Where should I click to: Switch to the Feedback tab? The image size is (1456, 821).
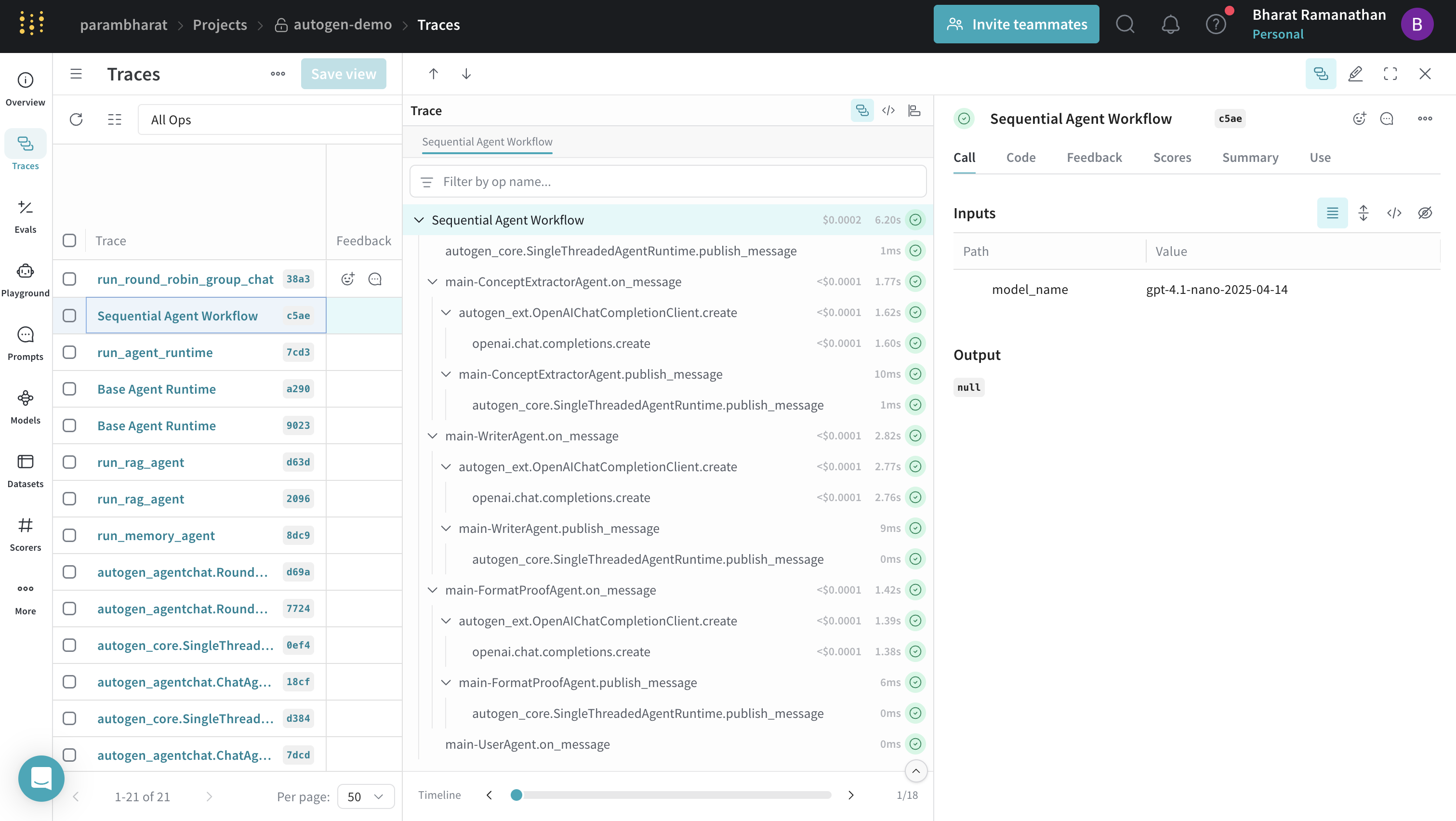click(x=1094, y=157)
